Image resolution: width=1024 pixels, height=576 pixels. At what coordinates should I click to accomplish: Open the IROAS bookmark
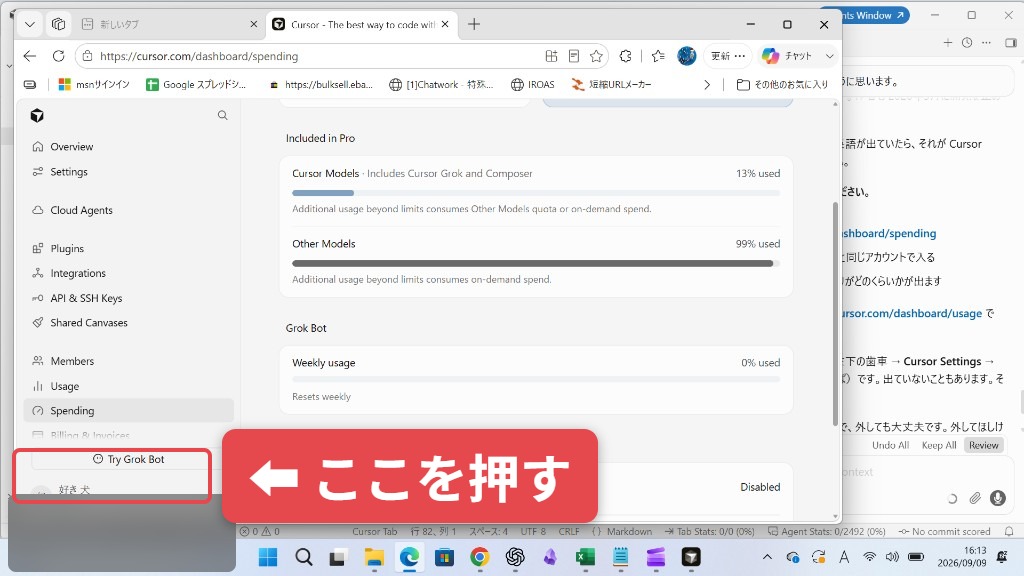532,84
